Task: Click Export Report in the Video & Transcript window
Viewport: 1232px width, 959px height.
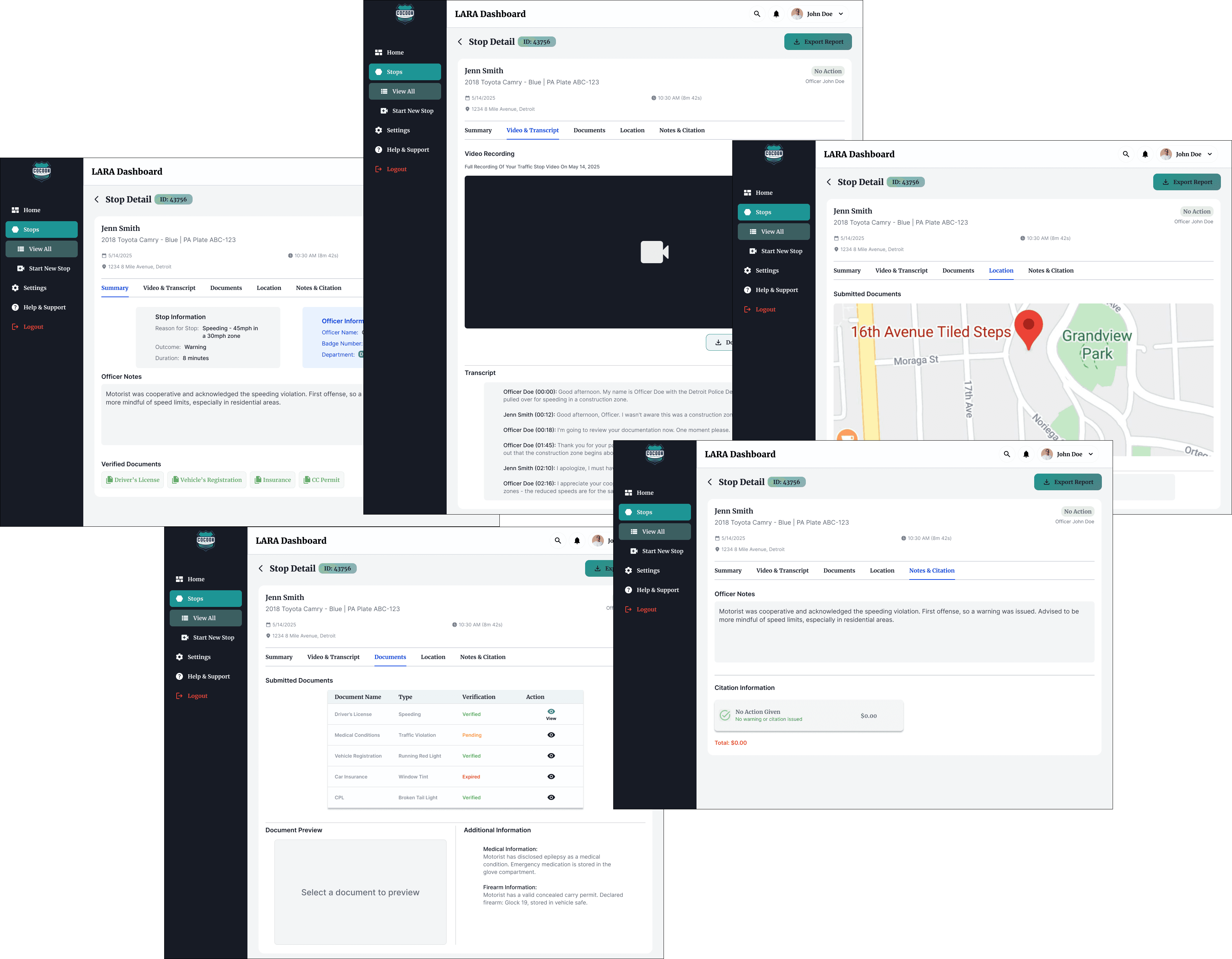Action: click(x=817, y=42)
